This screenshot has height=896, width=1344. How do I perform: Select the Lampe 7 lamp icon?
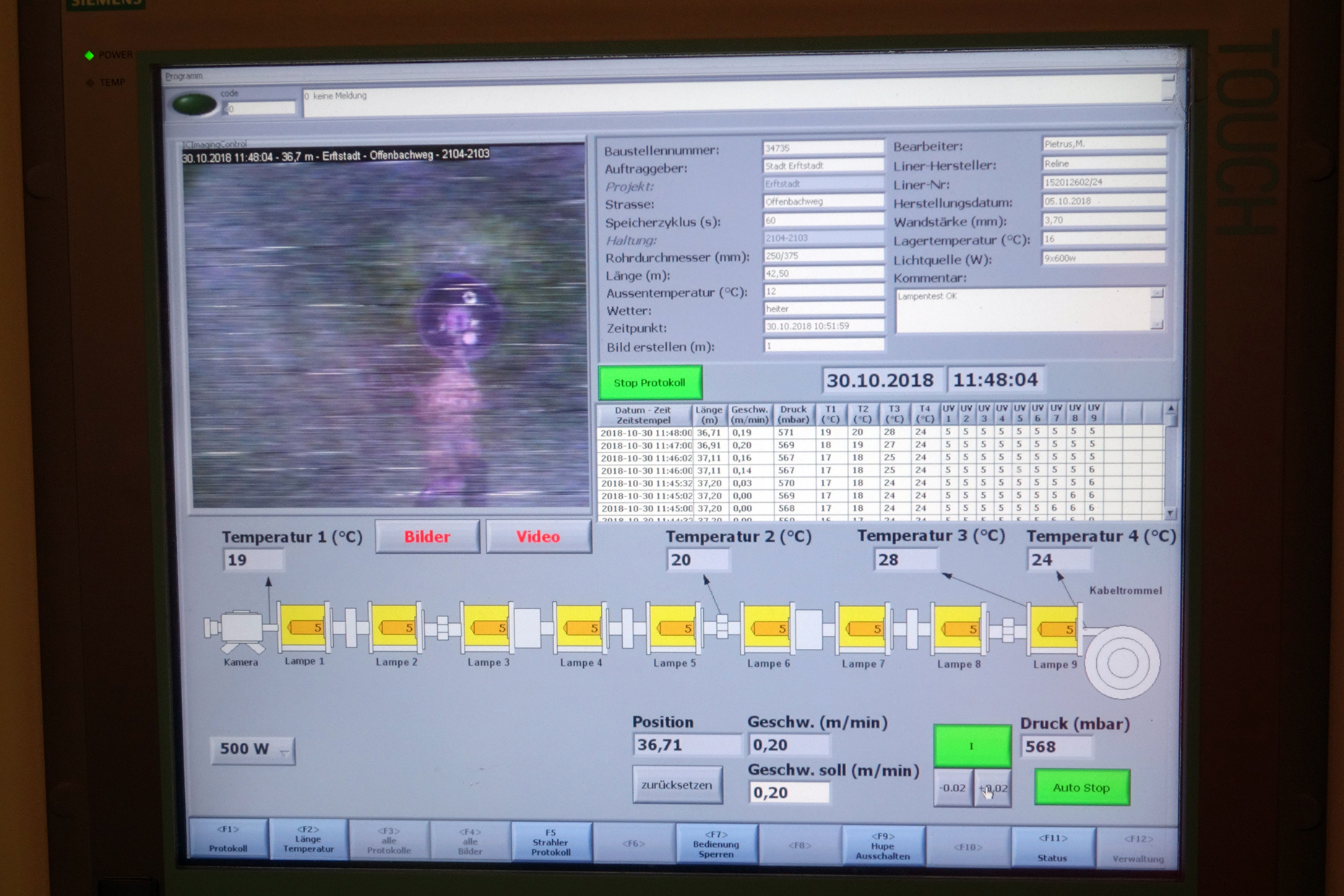(862, 628)
